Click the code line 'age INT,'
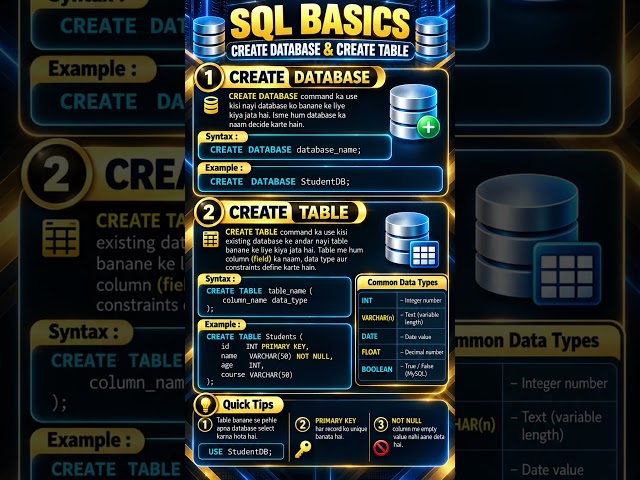This screenshot has height=480, width=640. click(x=242, y=365)
